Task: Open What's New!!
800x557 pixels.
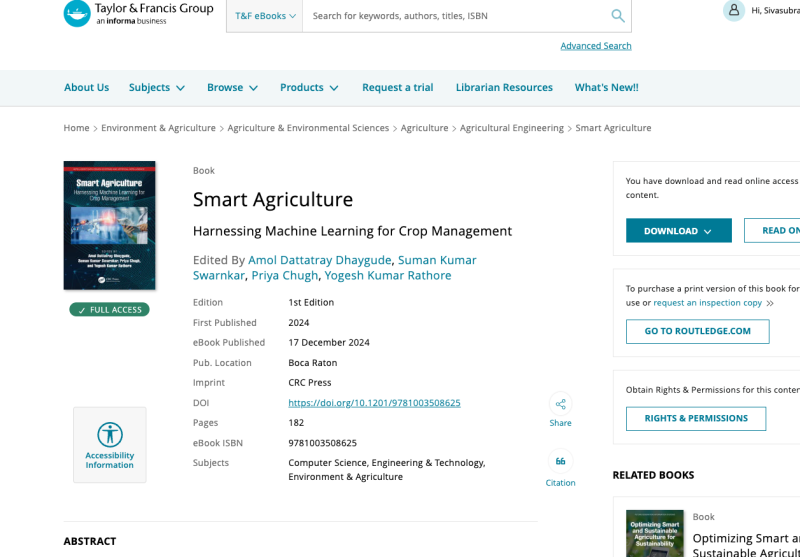Action: 606,88
